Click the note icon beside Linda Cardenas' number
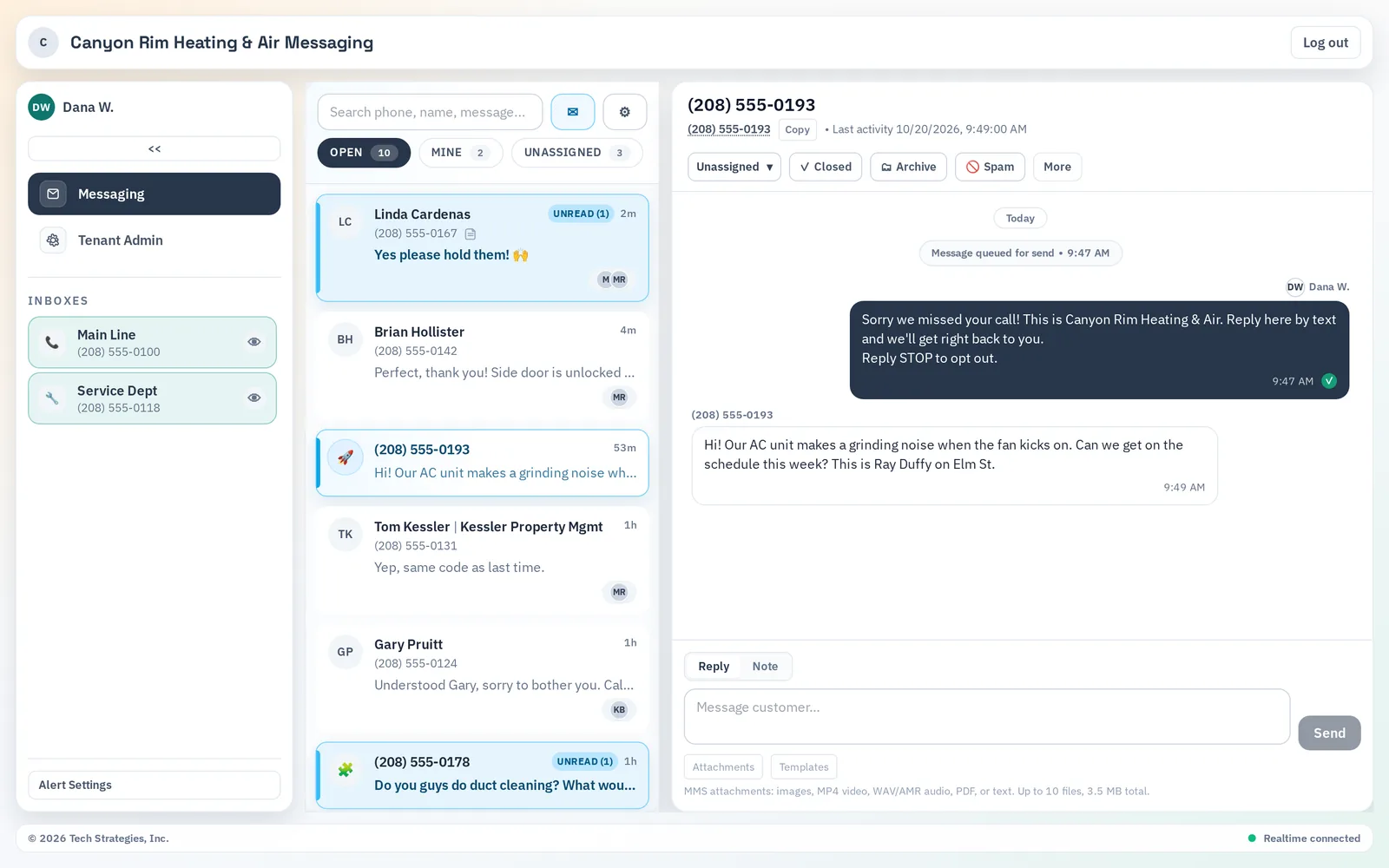This screenshot has width=1389, height=868. tap(471, 233)
